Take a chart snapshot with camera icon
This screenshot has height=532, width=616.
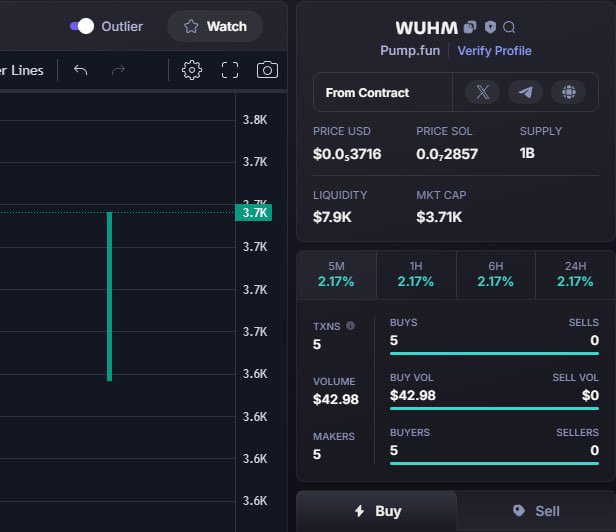pos(267,70)
